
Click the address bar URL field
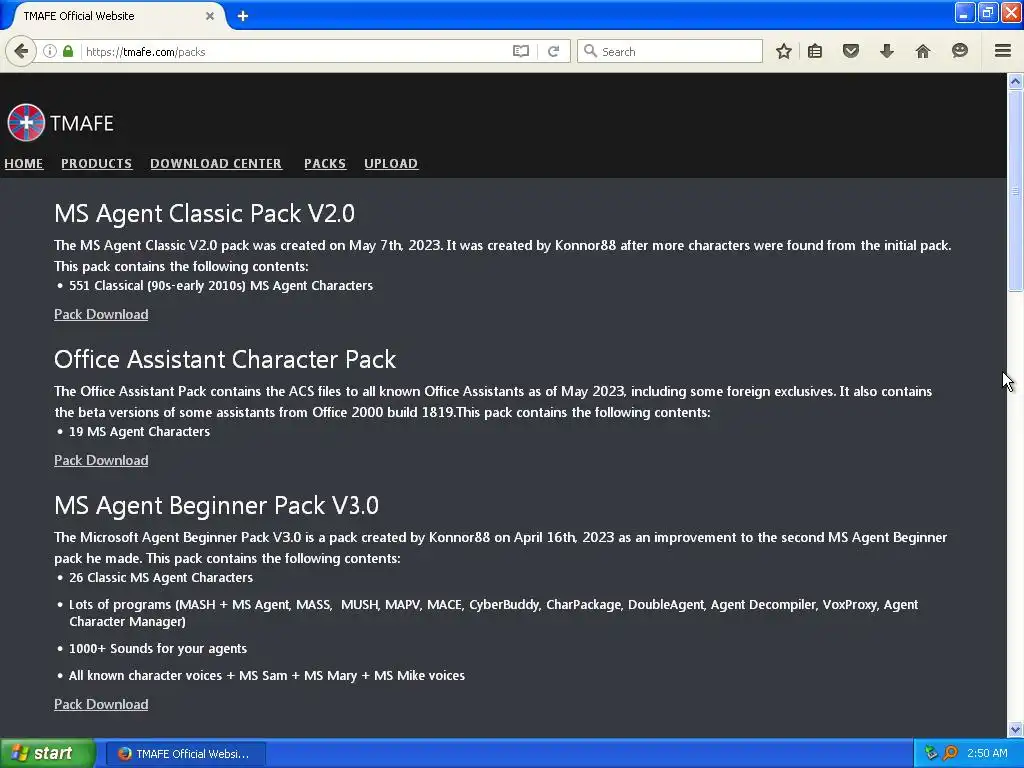294,51
